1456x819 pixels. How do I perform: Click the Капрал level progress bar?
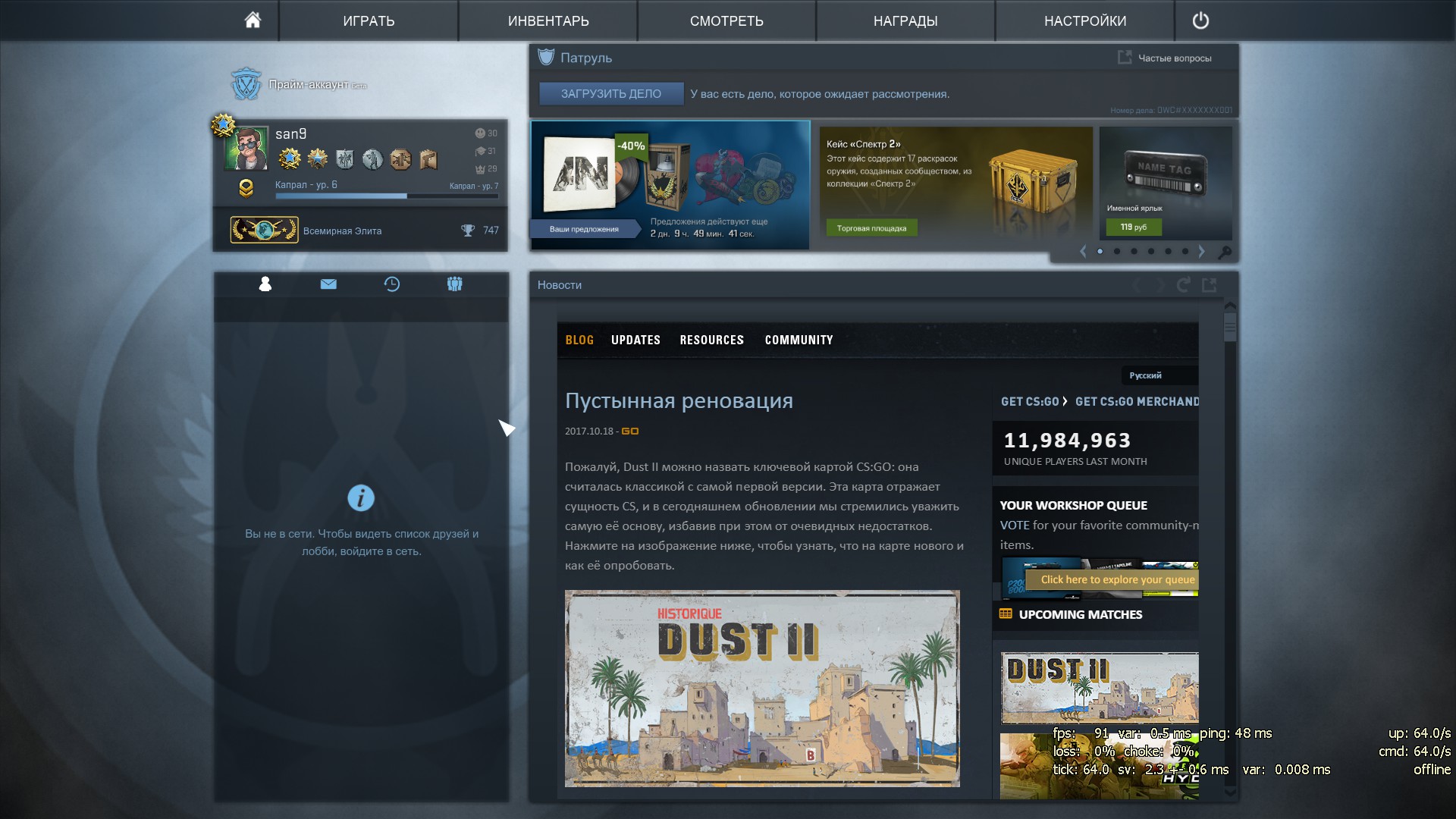tap(387, 196)
